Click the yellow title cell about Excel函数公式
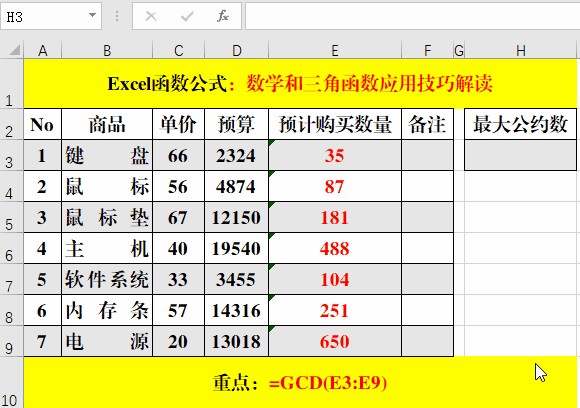 click(300, 84)
